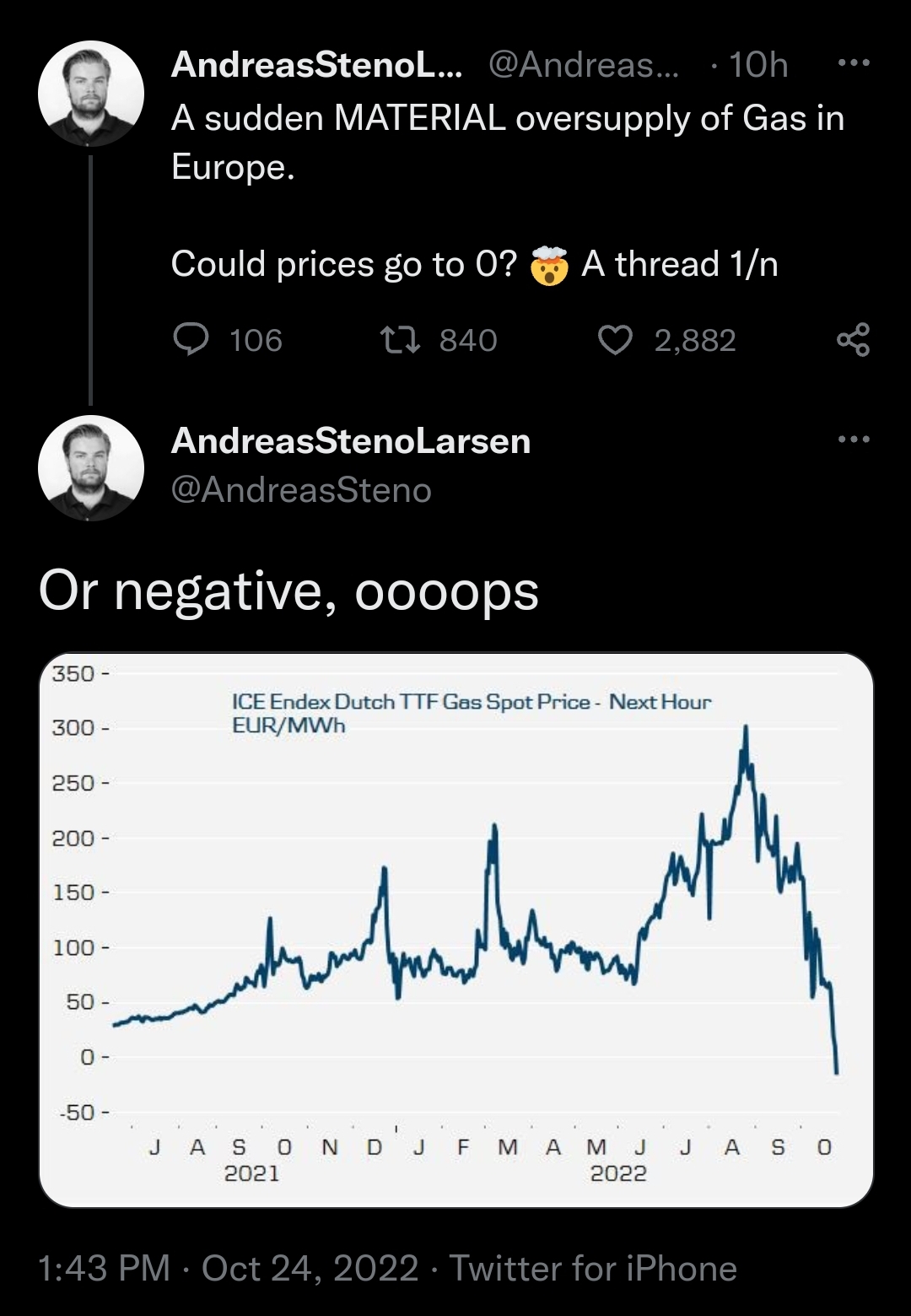
Task: Open the truncated AndreasStenoL... display name
Action: (316, 65)
